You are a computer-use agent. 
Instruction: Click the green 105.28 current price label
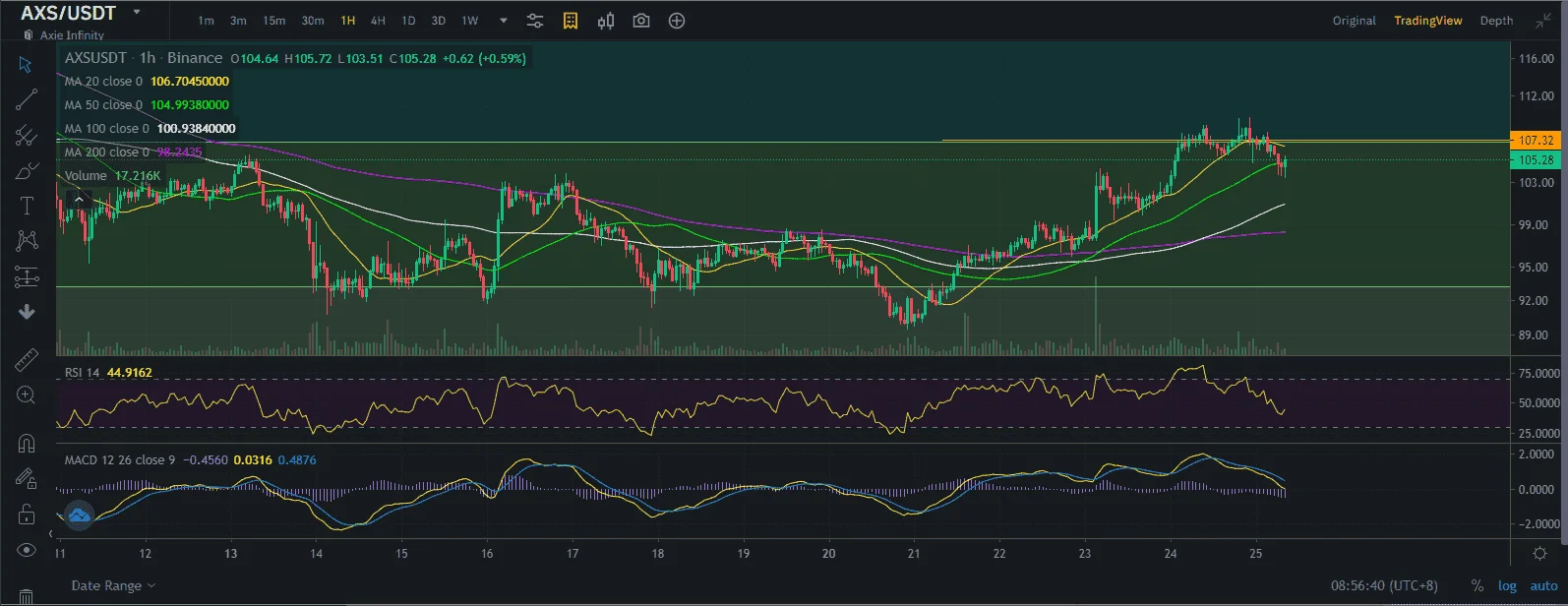tap(1536, 159)
